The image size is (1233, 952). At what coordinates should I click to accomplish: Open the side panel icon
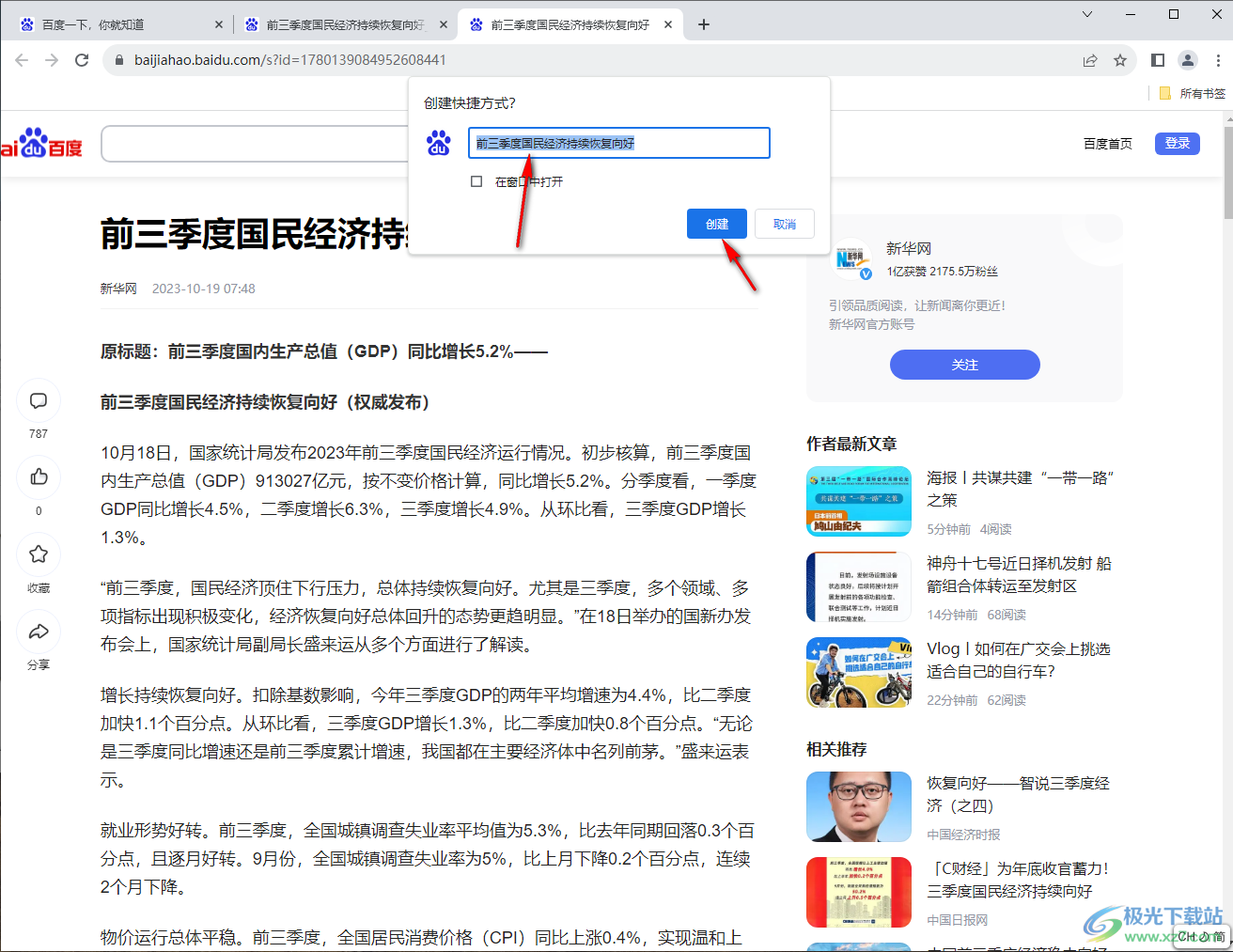pyautogui.click(x=1158, y=60)
